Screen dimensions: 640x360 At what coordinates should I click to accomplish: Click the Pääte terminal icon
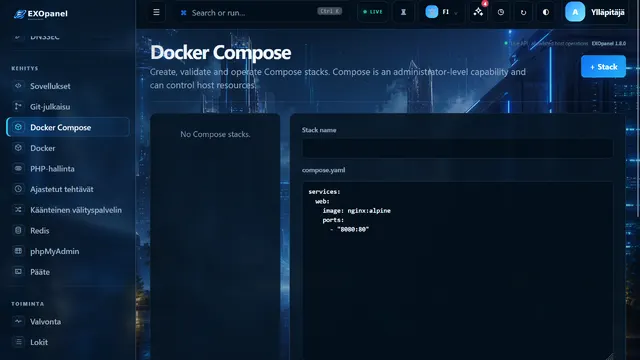pyautogui.click(x=18, y=271)
